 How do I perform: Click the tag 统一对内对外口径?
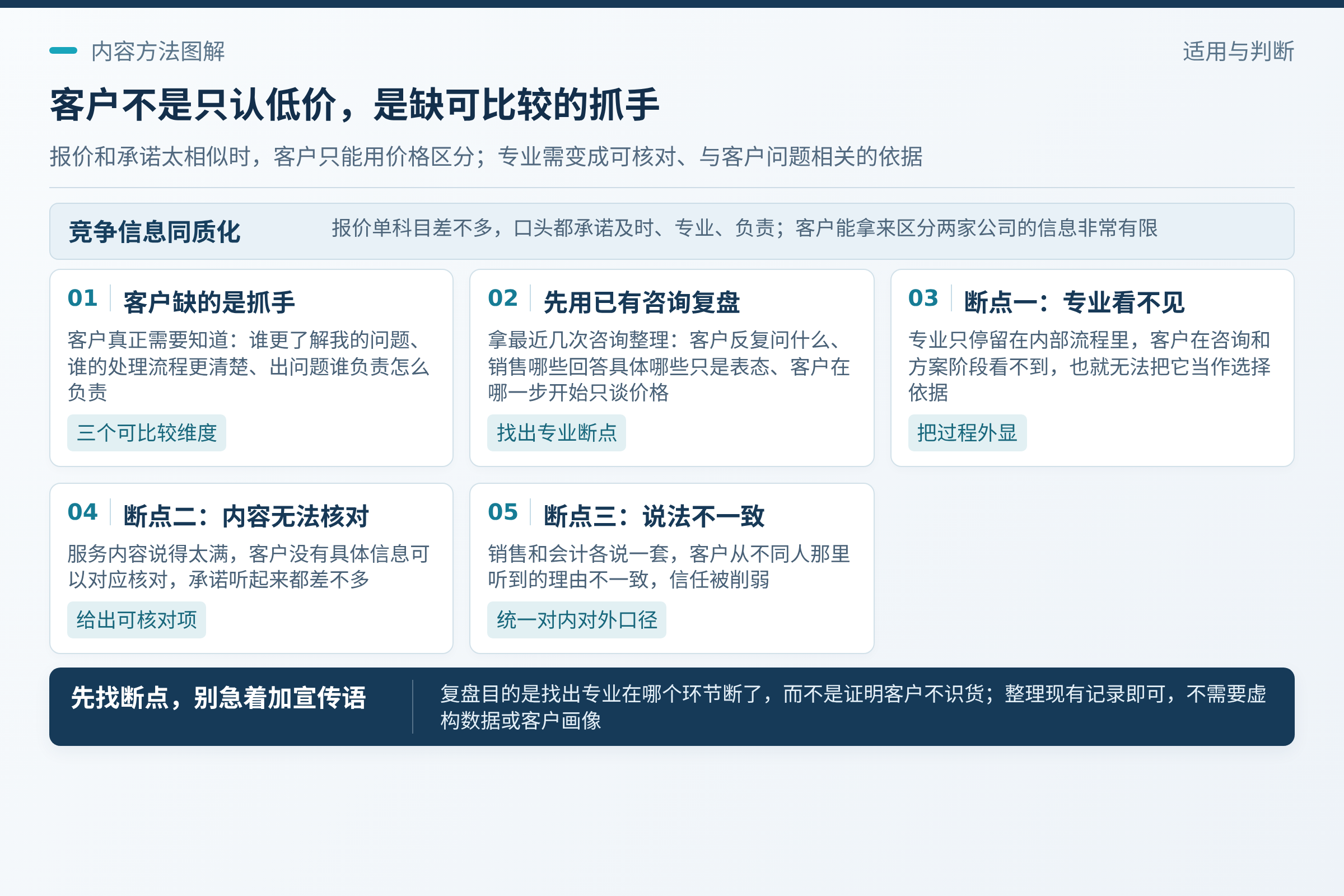pyautogui.click(x=577, y=619)
